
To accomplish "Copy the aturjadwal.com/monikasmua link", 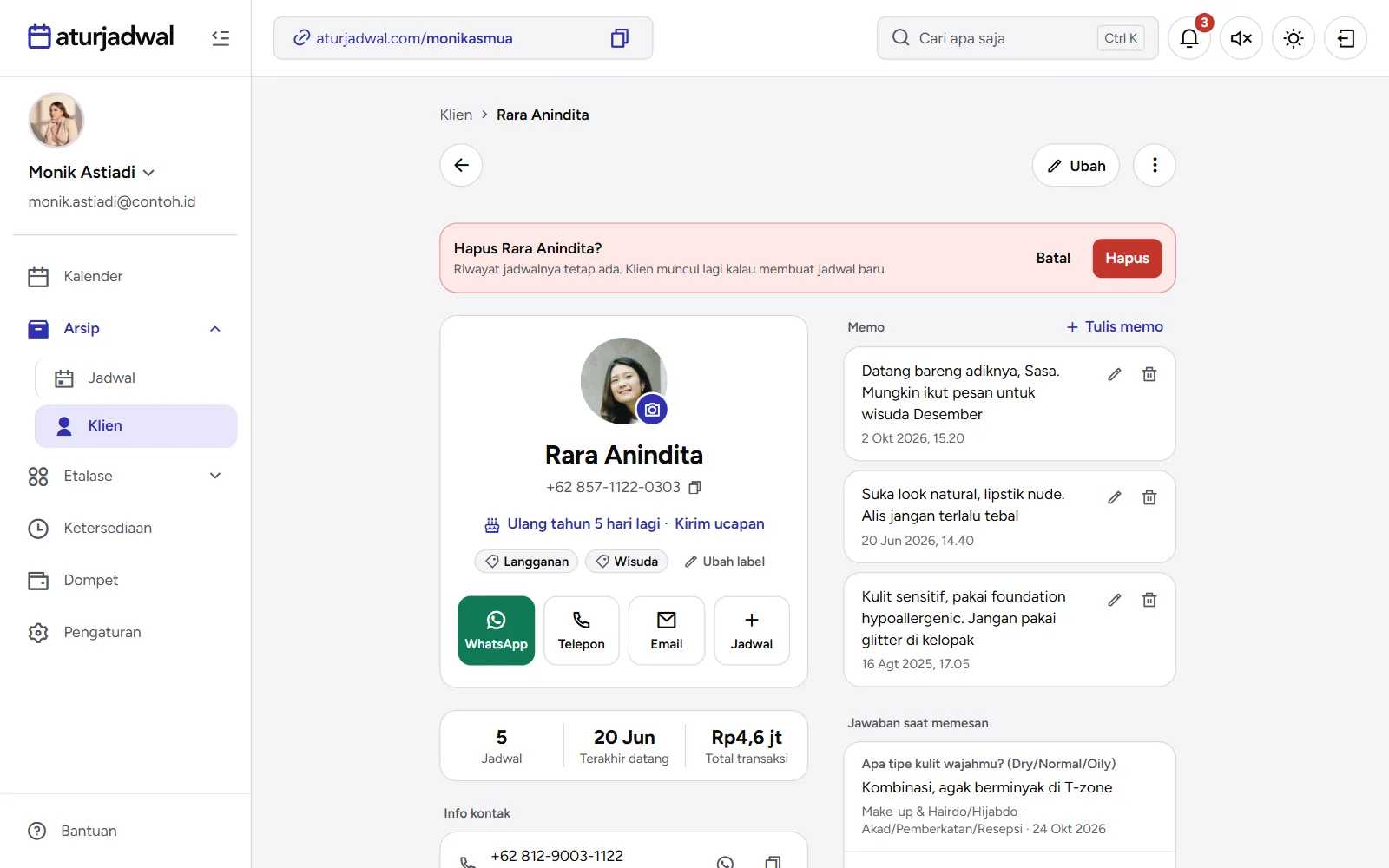I will pyautogui.click(x=619, y=38).
